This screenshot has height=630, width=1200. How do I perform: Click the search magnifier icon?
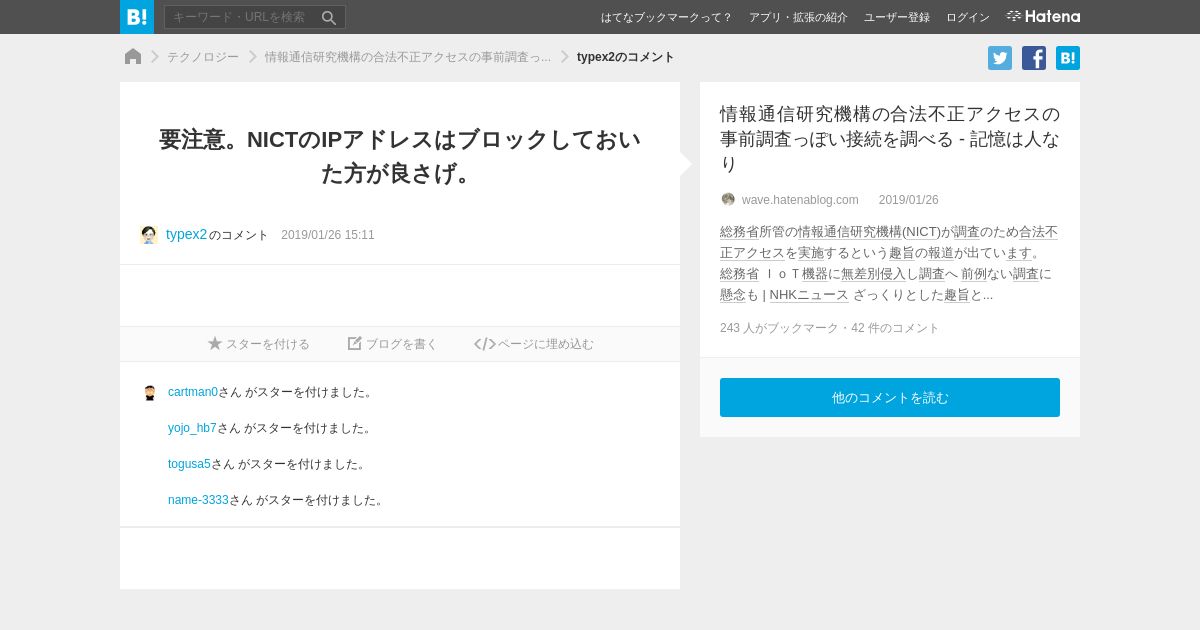coord(329,18)
